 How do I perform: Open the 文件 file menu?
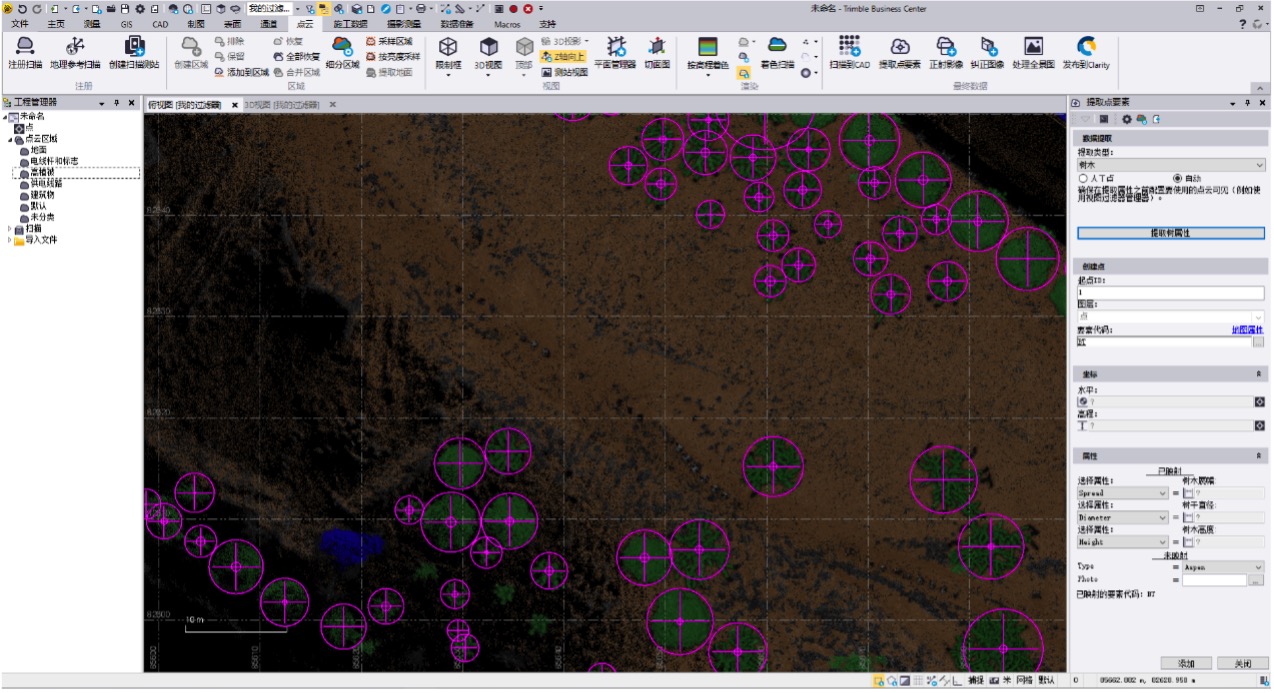[20, 23]
